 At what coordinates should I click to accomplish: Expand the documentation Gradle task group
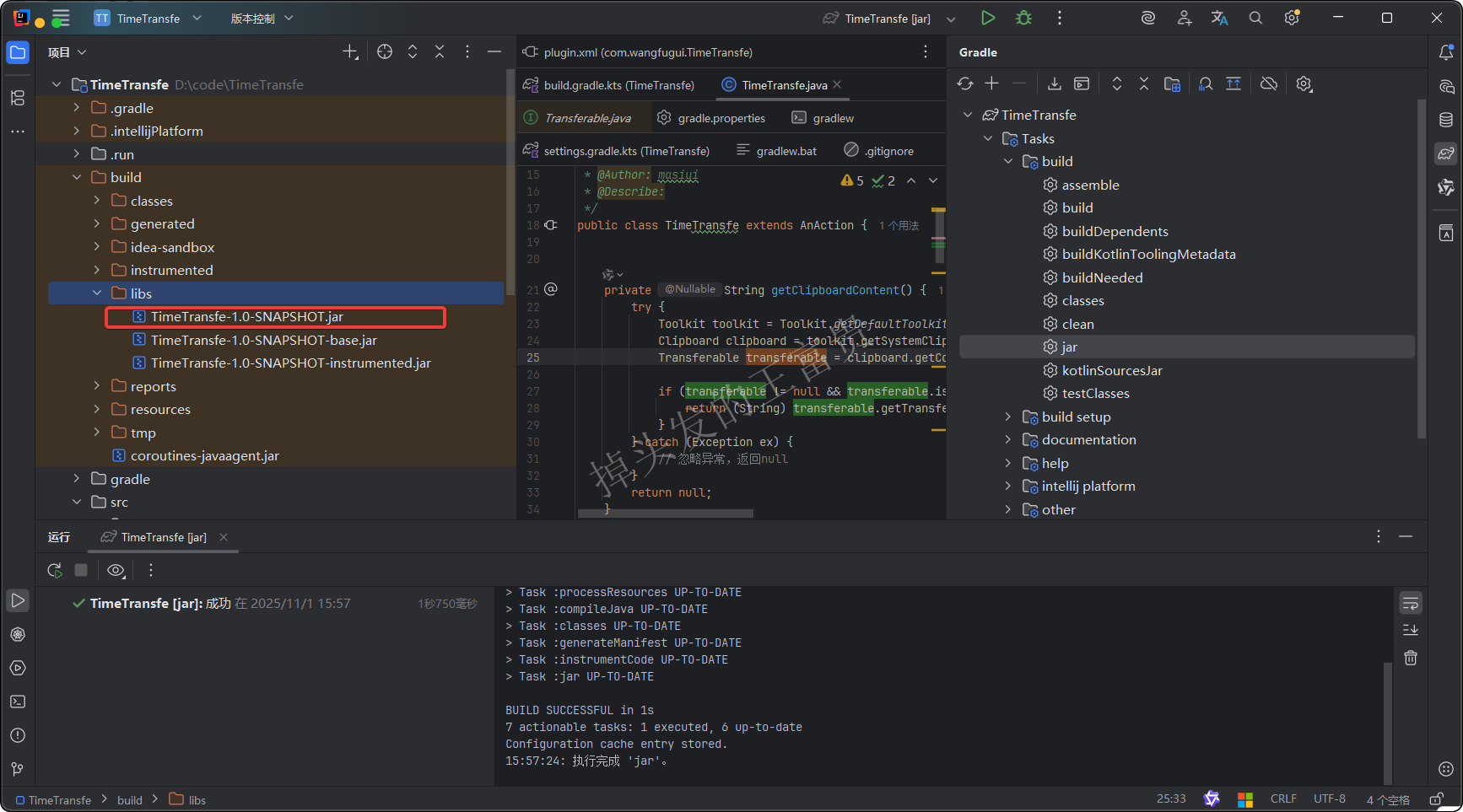[1007, 439]
